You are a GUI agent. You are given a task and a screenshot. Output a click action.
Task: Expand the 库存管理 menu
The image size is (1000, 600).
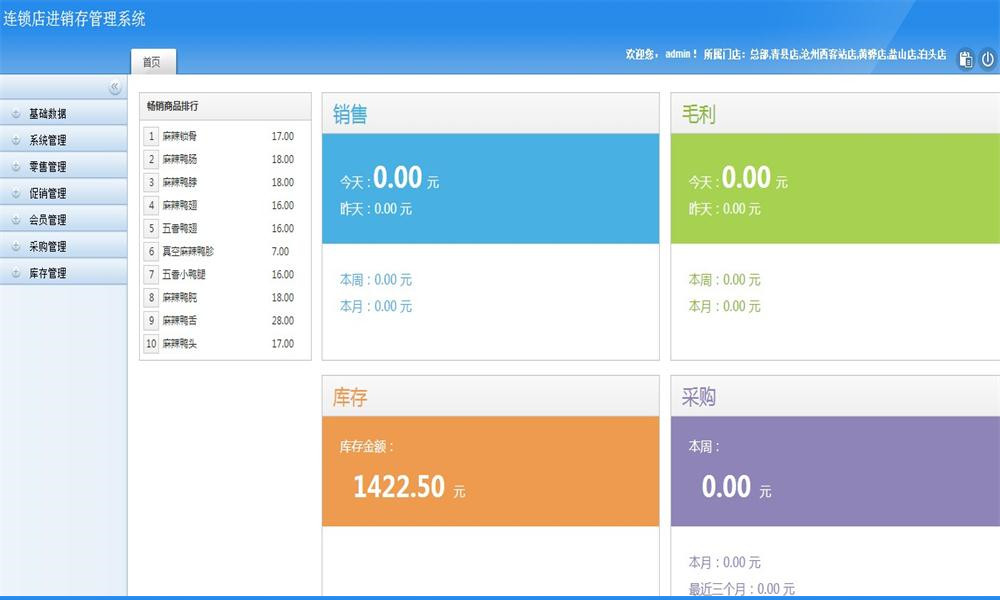pyautogui.click(x=63, y=273)
